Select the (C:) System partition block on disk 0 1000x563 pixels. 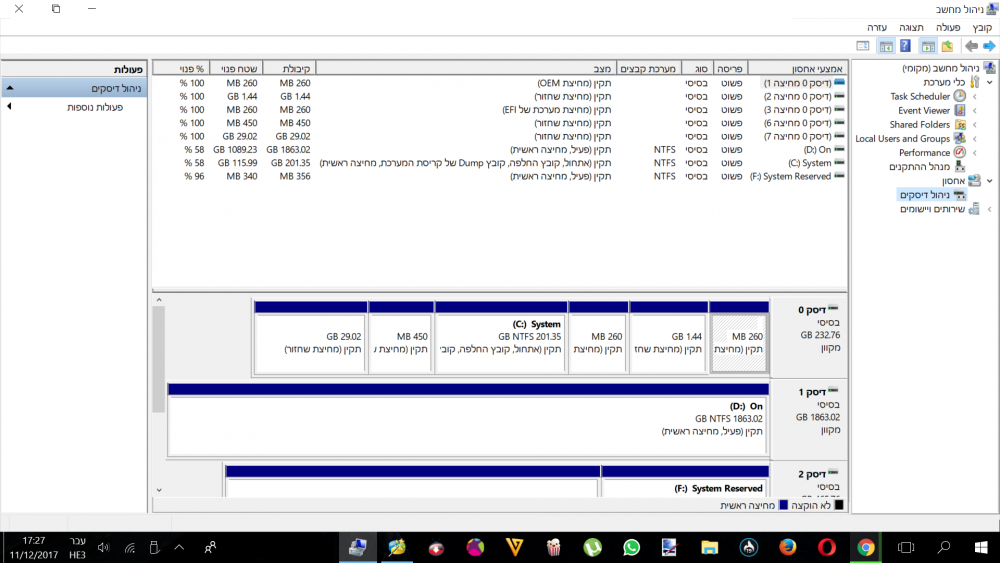point(501,337)
